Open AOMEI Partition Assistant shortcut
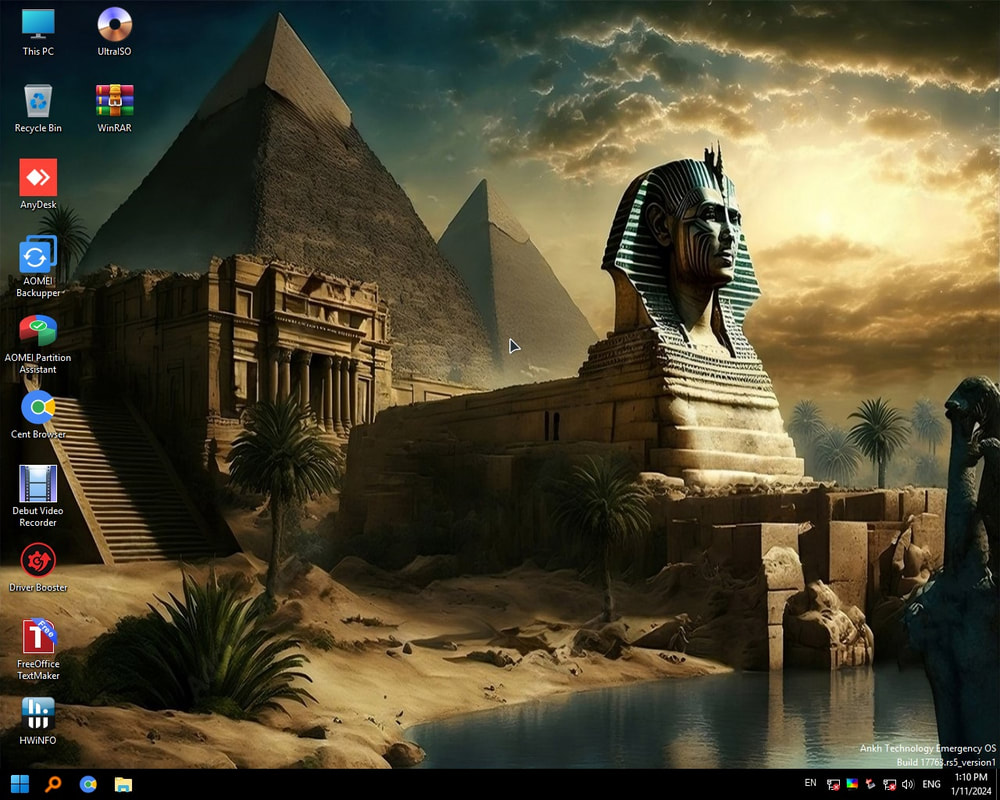The image size is (1000, 800). (38, 331)
